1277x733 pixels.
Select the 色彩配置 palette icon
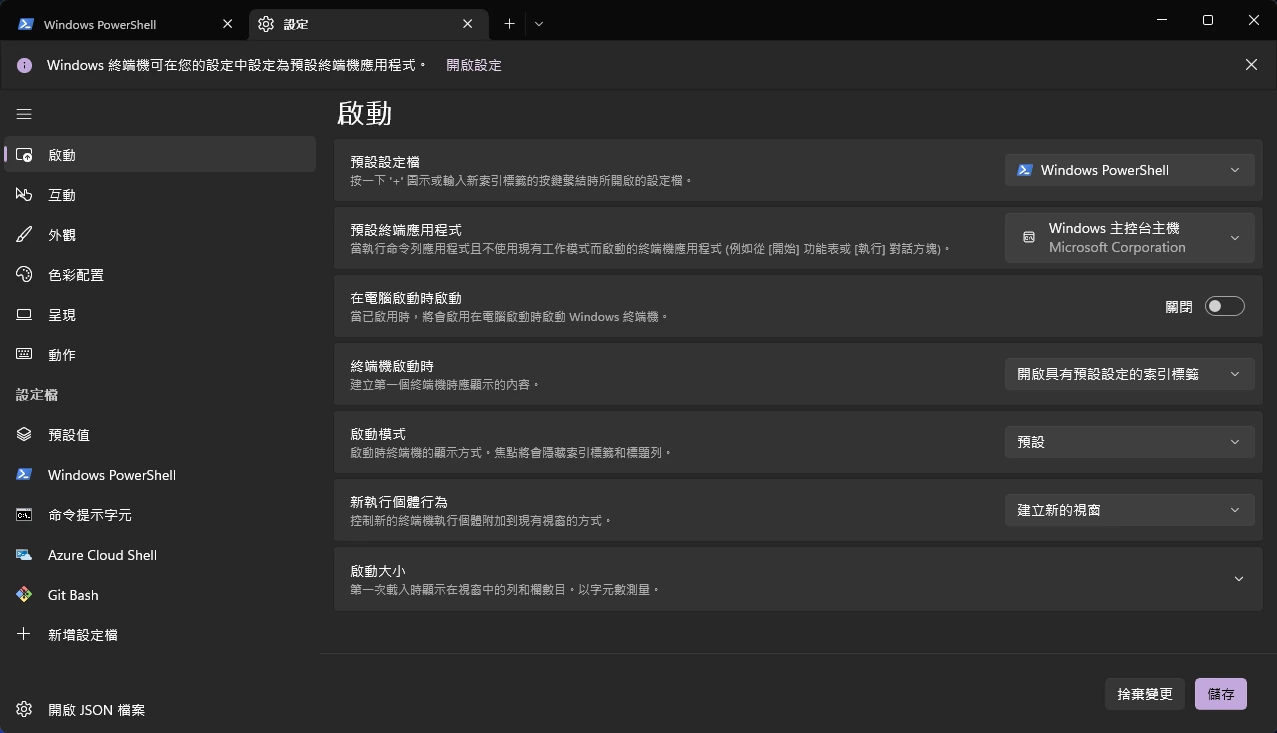(25, 275)
